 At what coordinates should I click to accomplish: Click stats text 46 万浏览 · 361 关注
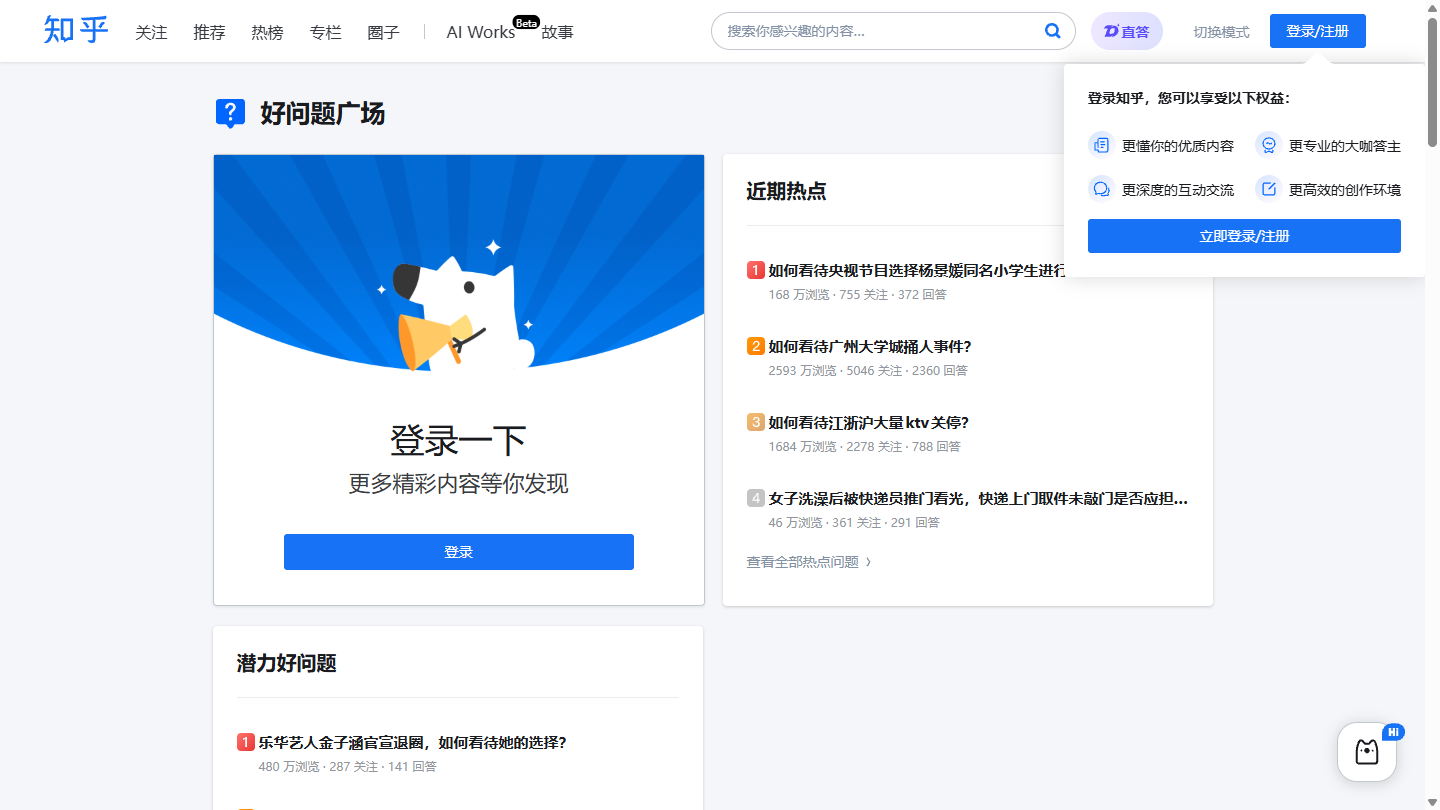[854, 522]
